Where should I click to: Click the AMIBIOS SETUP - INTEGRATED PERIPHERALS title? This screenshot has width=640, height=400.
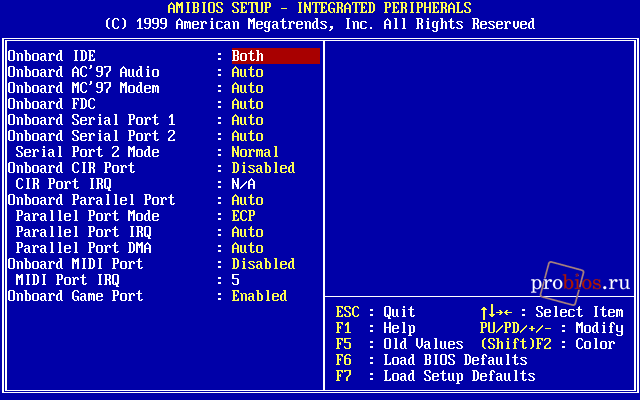point(320,8)
